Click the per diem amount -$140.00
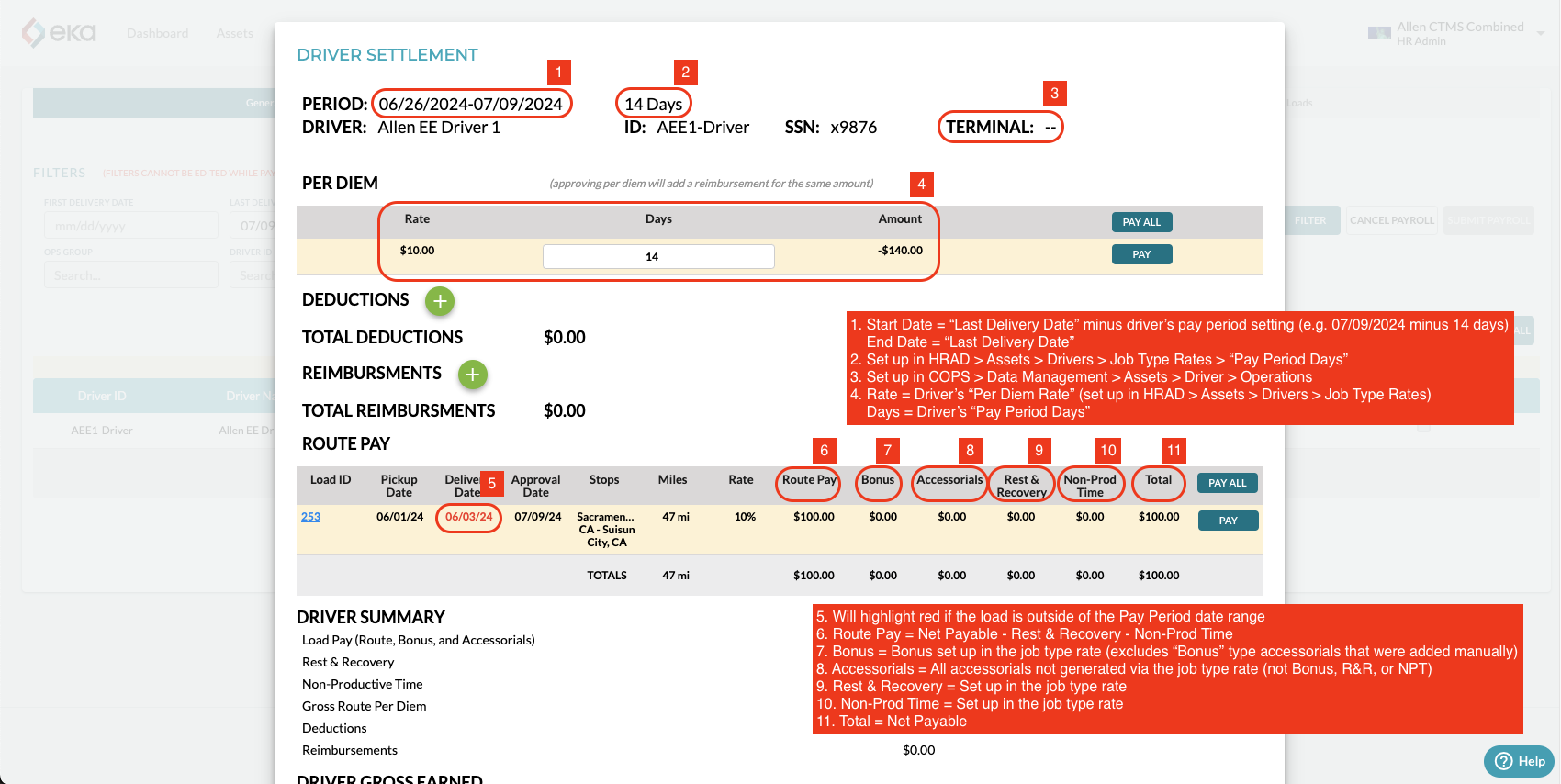Image resolution: width=1561 pixels, height=784 pixels. point(900,251)
